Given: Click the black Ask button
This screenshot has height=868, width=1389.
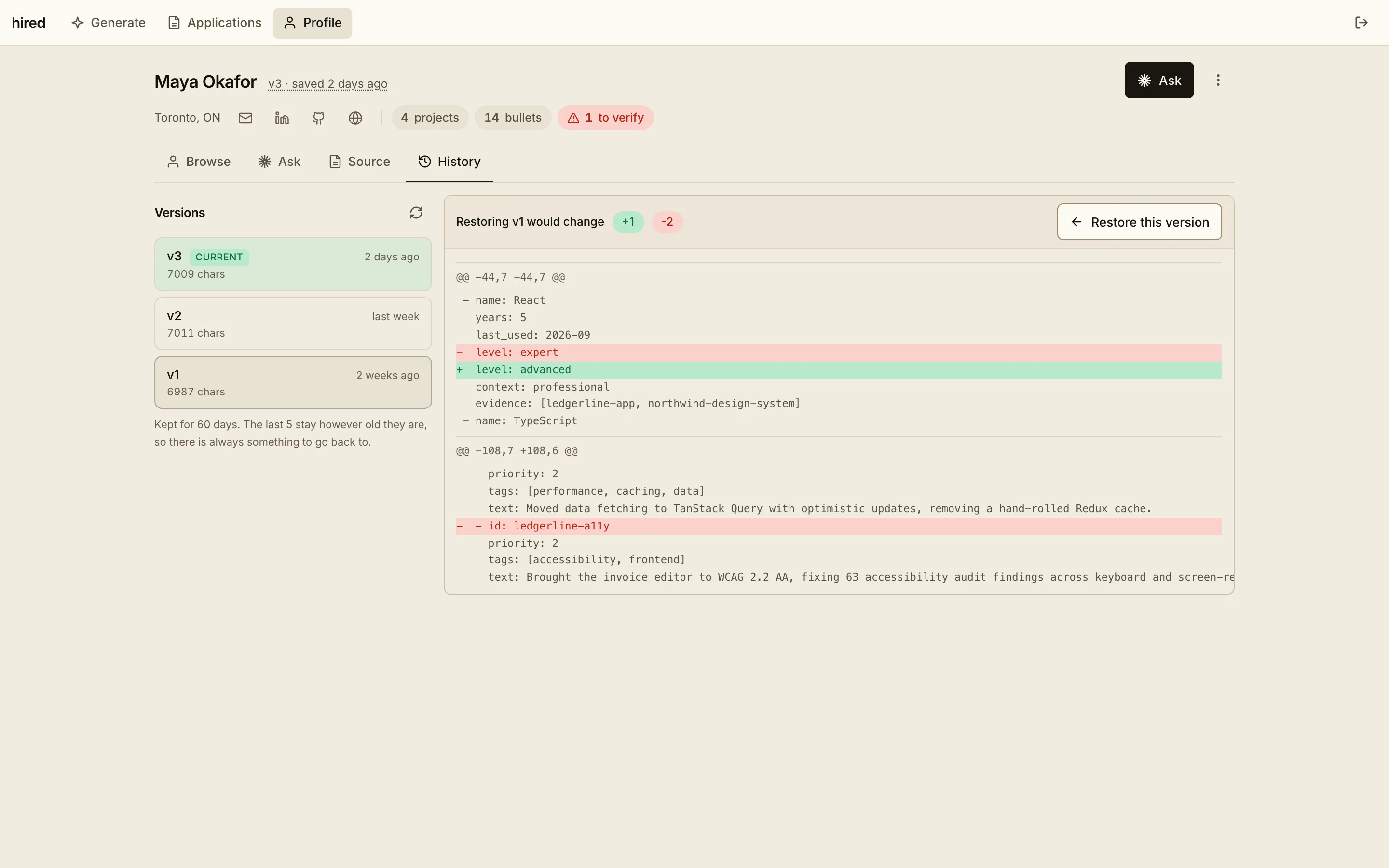Looking at the screenshot, I should (x=1159, y=81).
